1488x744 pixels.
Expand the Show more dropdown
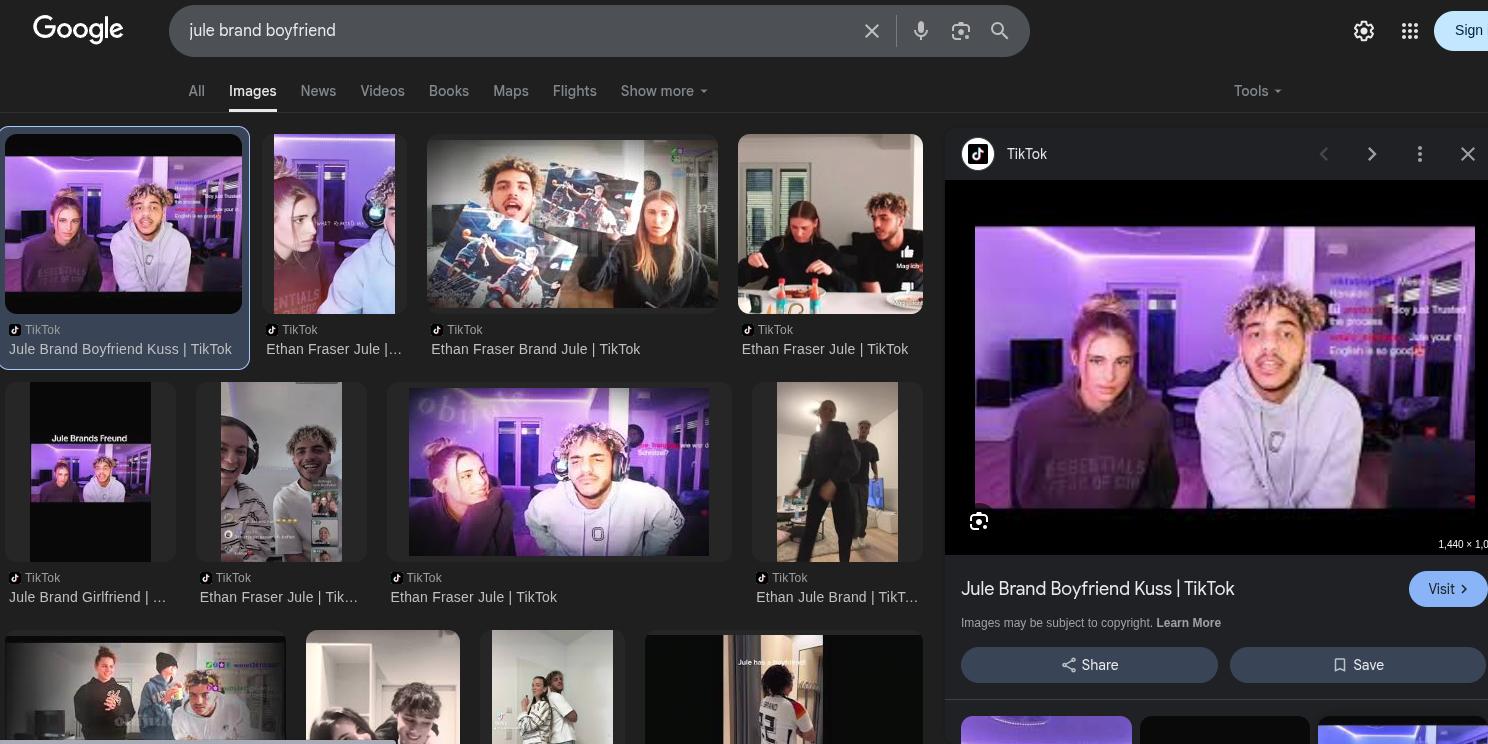tap(664, 91)
